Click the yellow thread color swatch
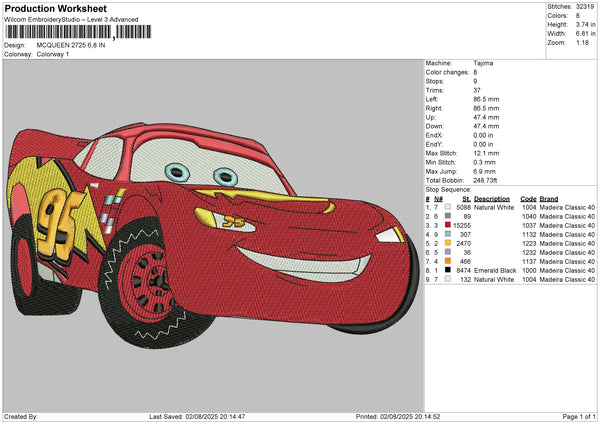The width and height of the screenshot is (600, 424). pos(447,243)
